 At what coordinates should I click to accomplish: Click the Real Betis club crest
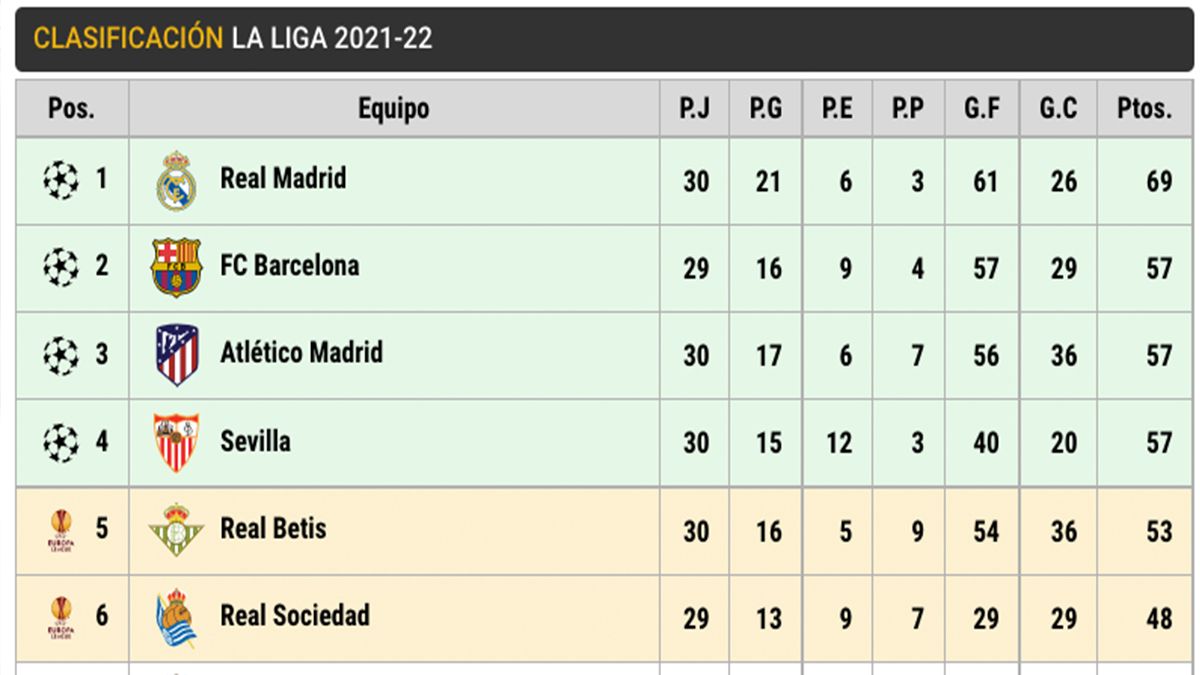pyautogui.click(x=176, y=530)
